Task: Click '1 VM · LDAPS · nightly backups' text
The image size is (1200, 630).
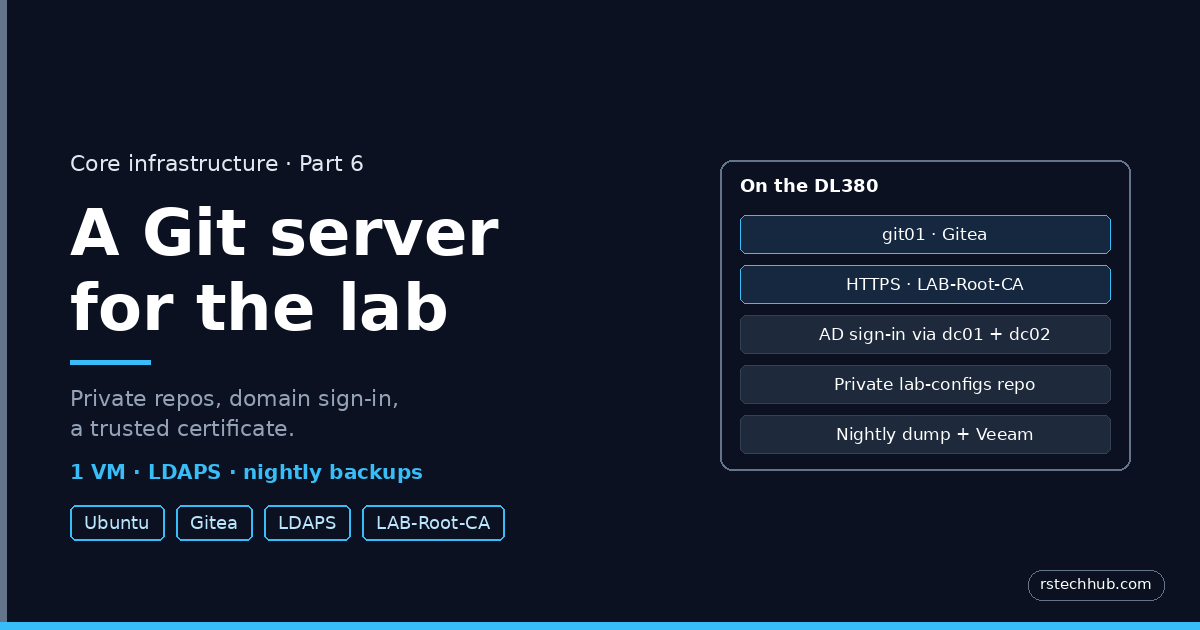Action: (246, 473)
